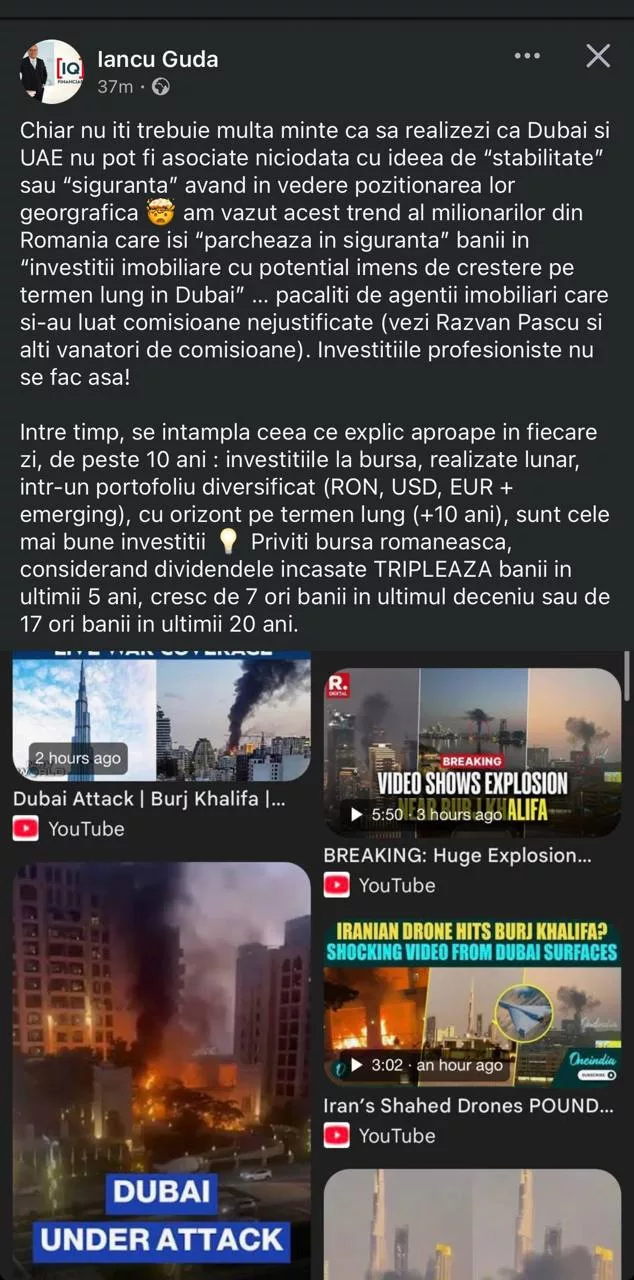Tap the 37m post timestamp

pyautogui.click(x=115, y=87)
